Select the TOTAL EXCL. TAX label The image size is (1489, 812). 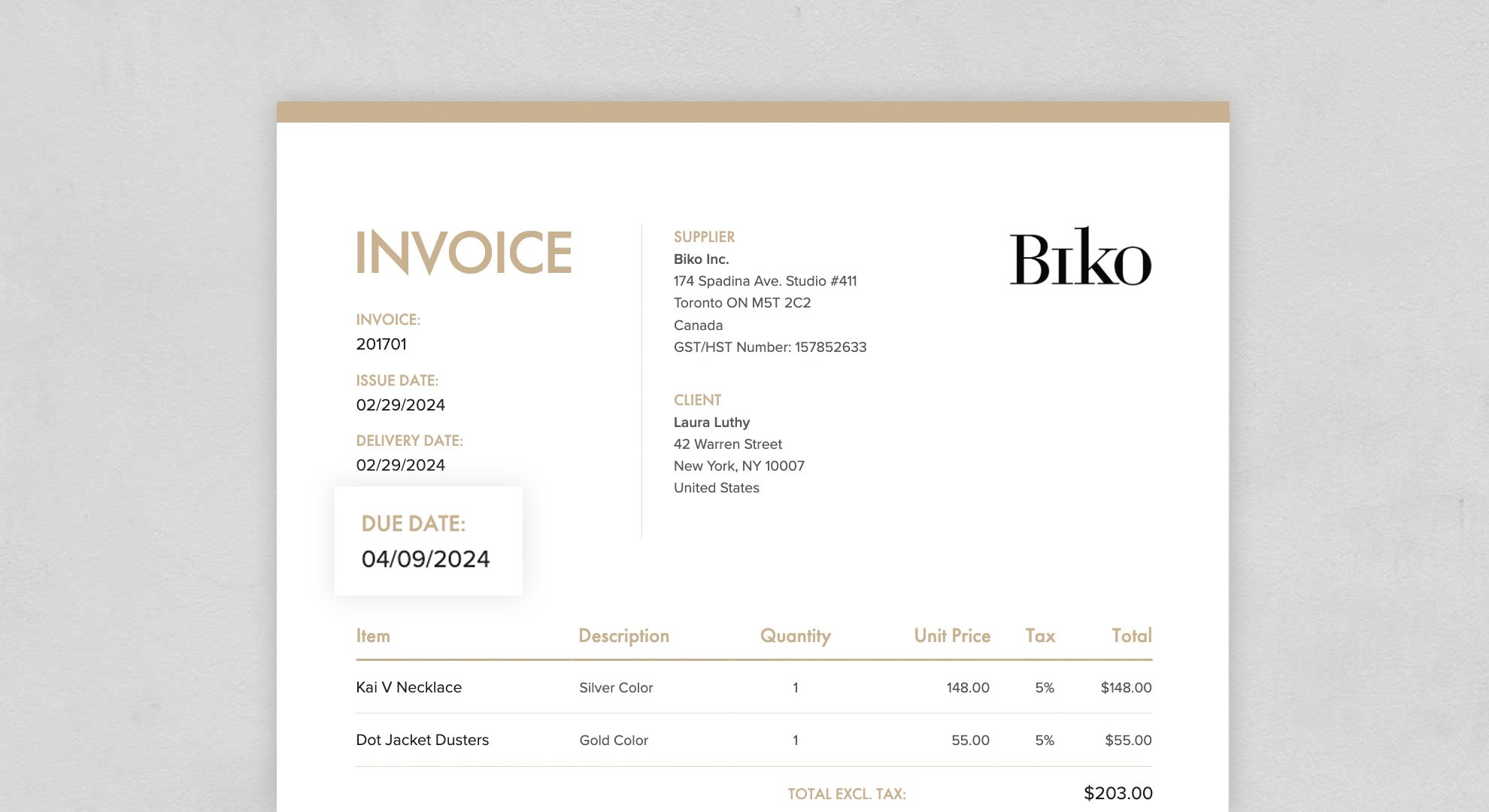(846, 793)
